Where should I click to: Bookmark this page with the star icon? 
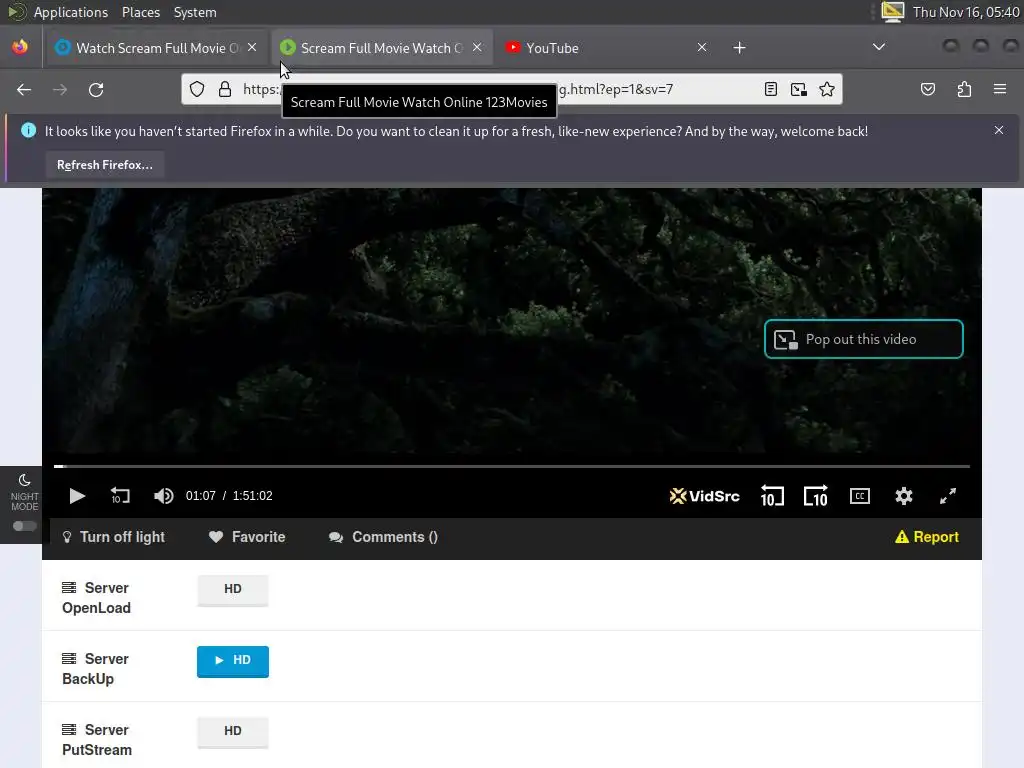pos(827,89)
